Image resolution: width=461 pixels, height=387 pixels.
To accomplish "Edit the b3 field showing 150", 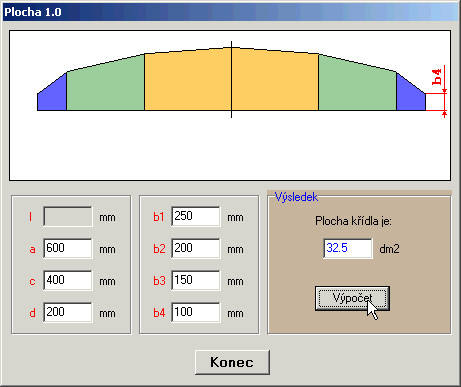I will point(196,280).
